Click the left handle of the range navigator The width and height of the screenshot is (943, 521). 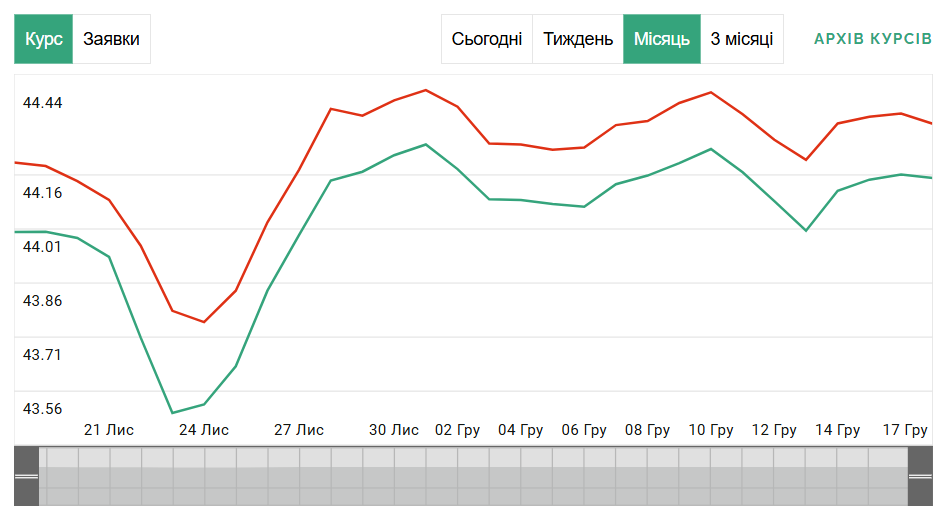26,477
